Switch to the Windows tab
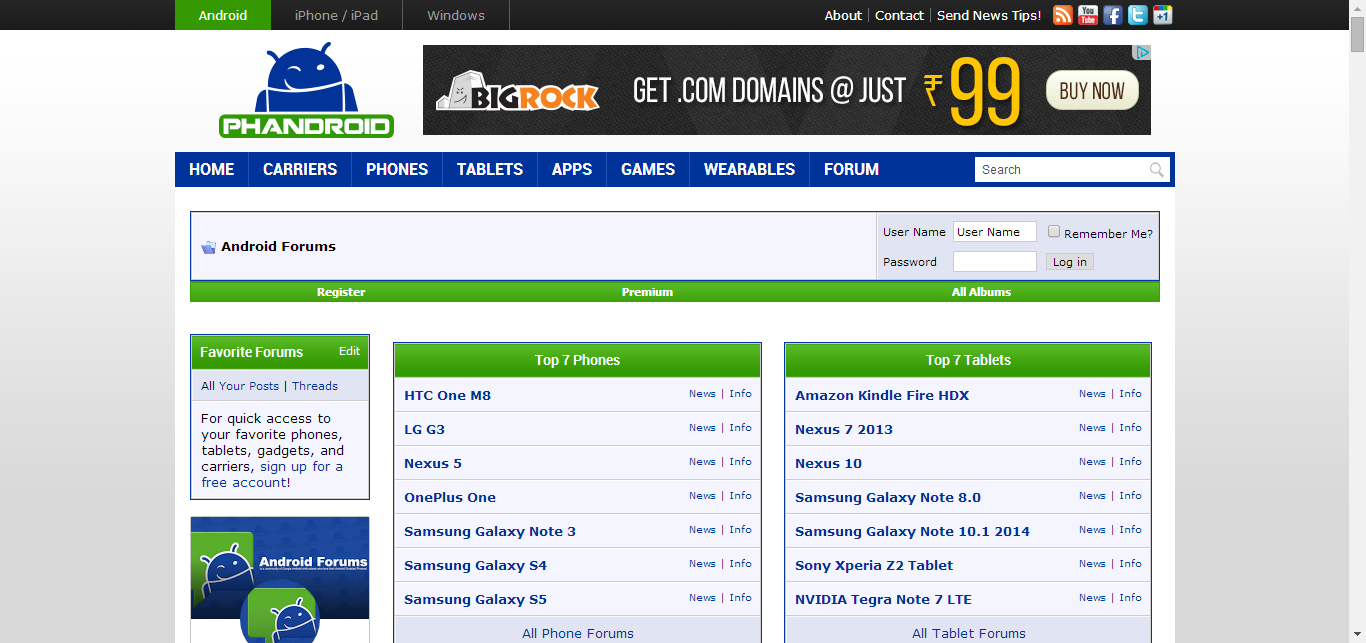The height and width of the screenshot is (643, 1366). (456, 15)
